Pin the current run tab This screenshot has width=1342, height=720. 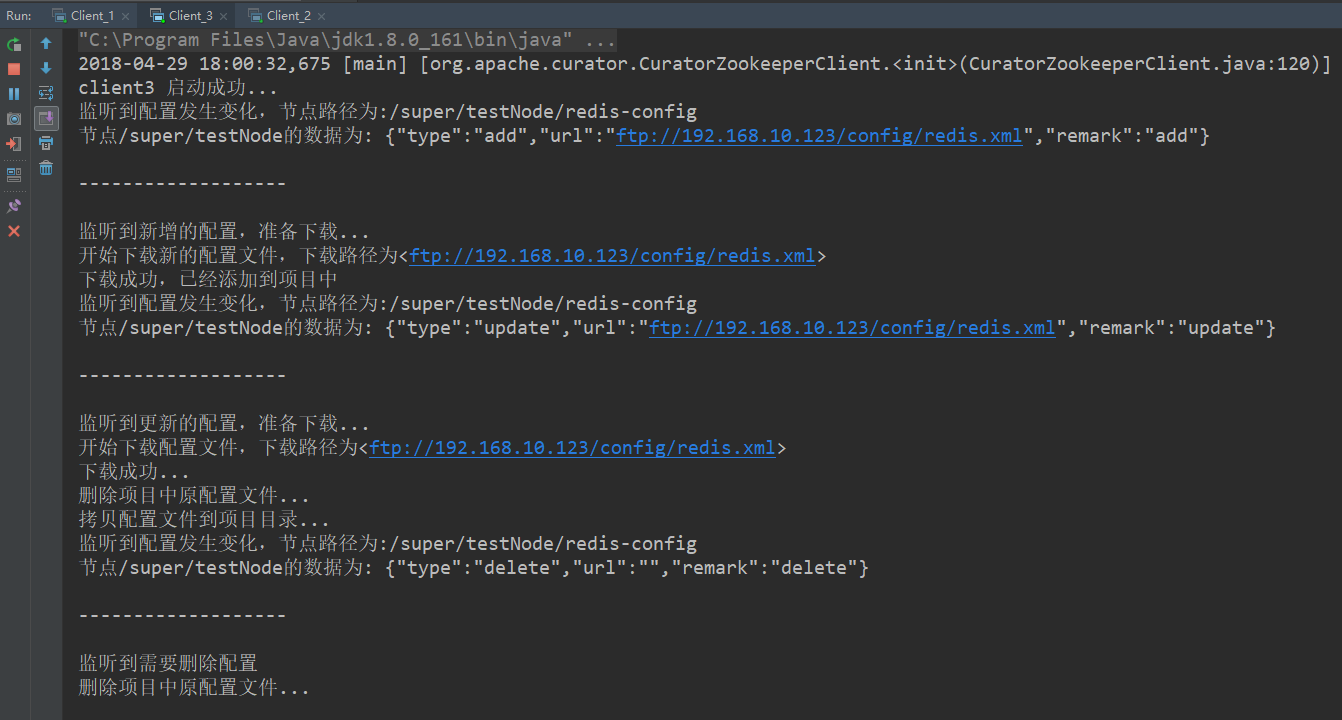[14, 205]
